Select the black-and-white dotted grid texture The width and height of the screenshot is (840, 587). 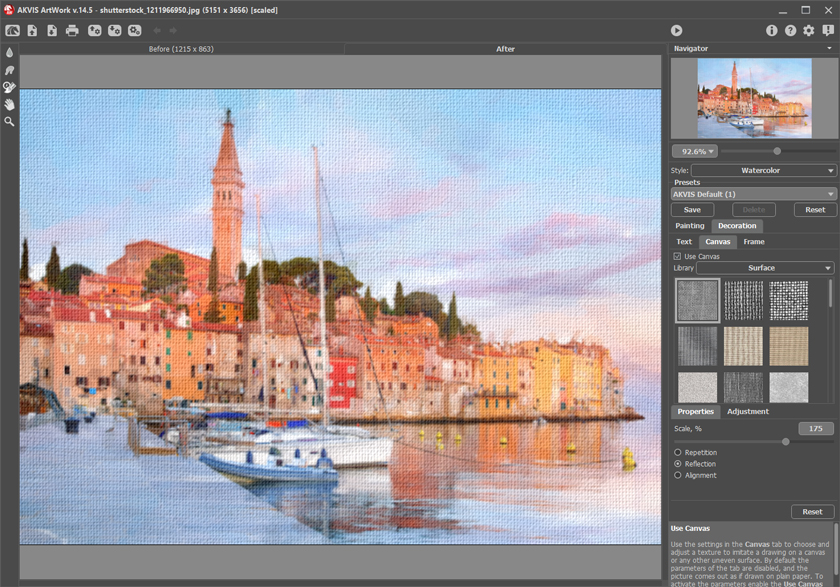click(789, 300)
